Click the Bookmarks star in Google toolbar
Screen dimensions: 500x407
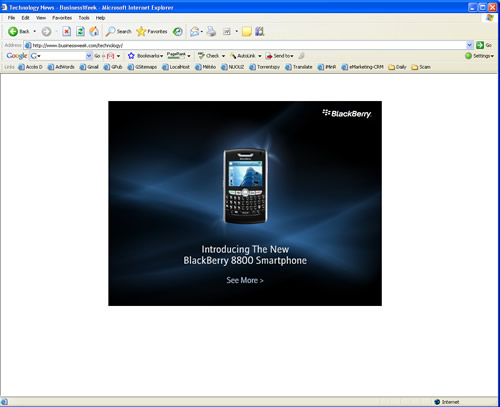tap(146, 56)
